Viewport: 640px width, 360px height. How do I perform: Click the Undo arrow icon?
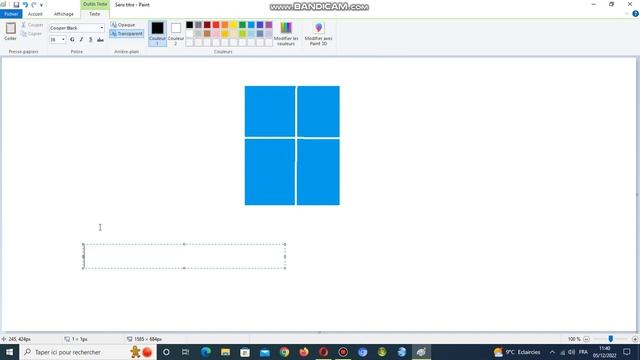click(x=25, y=5)
